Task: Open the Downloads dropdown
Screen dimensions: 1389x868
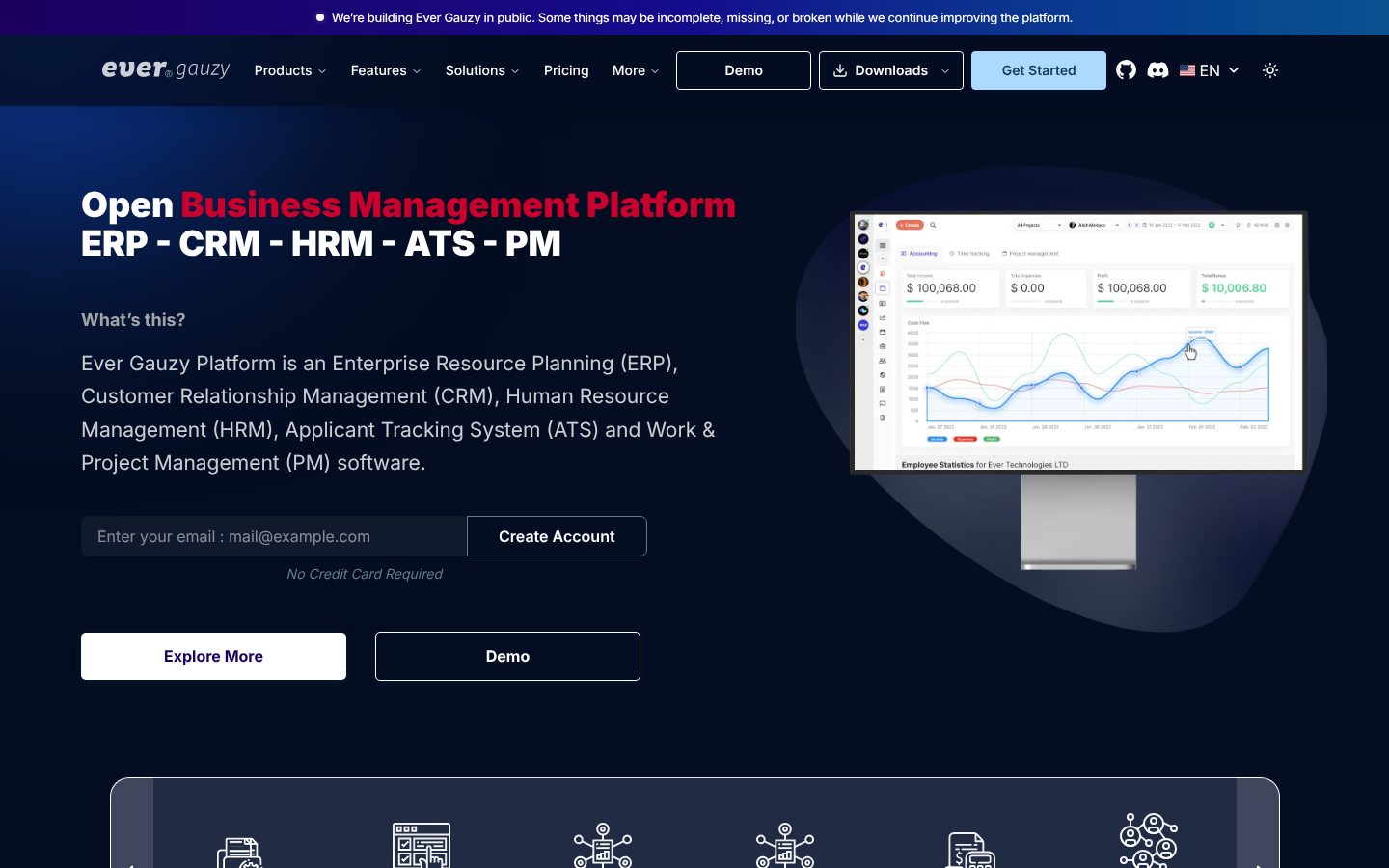Action: coord(891,70)
